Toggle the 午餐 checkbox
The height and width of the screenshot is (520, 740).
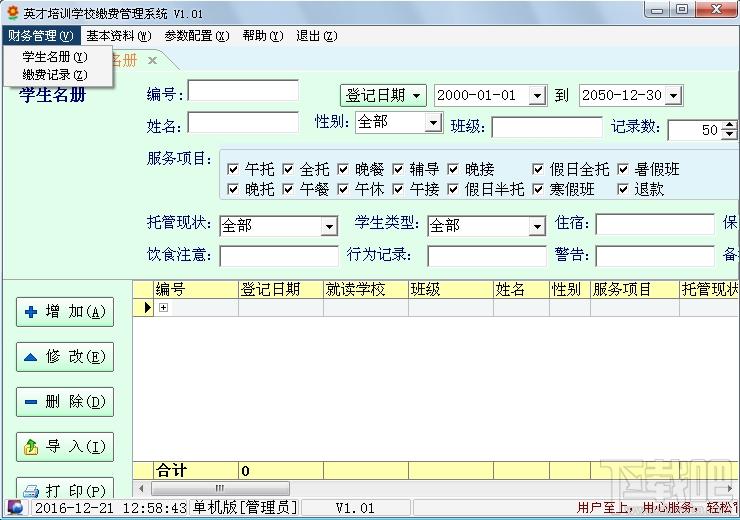tap(288, 189)
